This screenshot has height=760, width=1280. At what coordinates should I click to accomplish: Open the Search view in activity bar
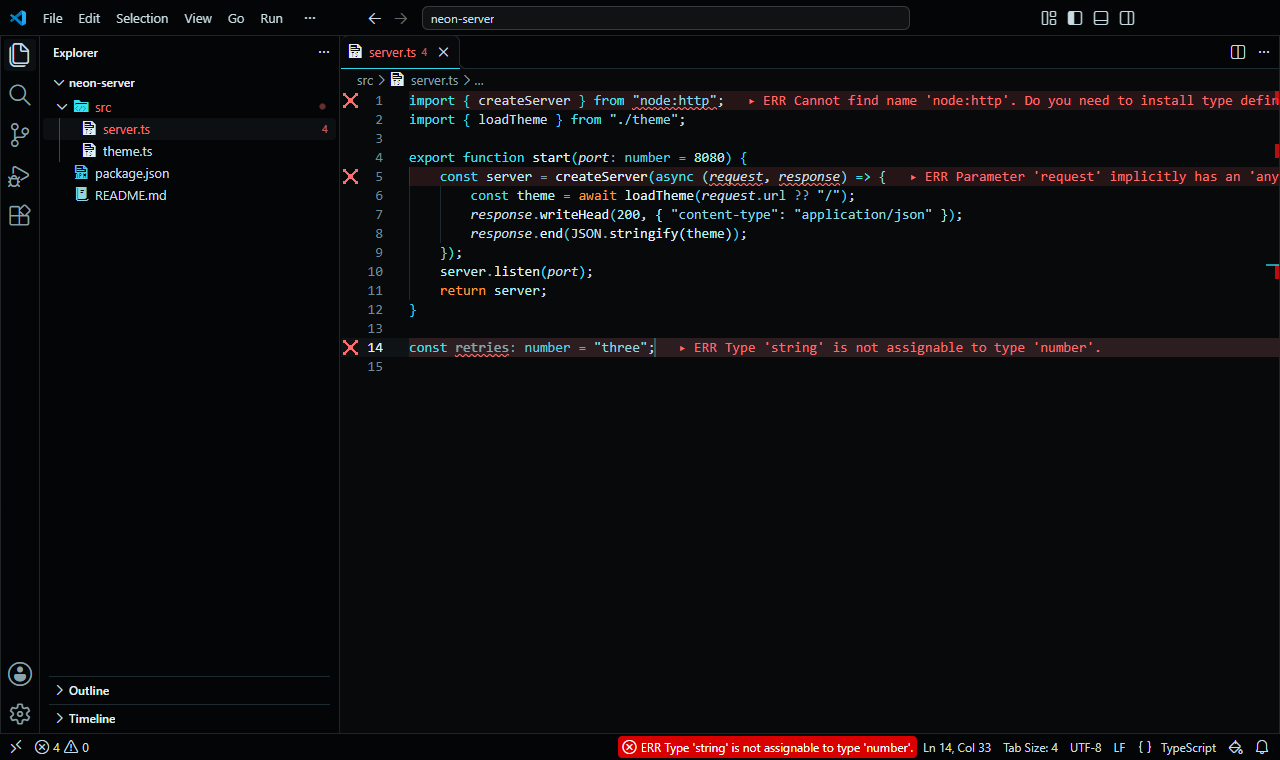click(19, 95)
